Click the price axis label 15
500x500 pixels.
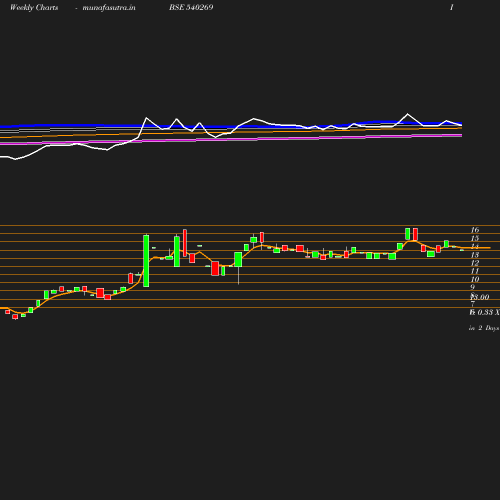point(475,238)
